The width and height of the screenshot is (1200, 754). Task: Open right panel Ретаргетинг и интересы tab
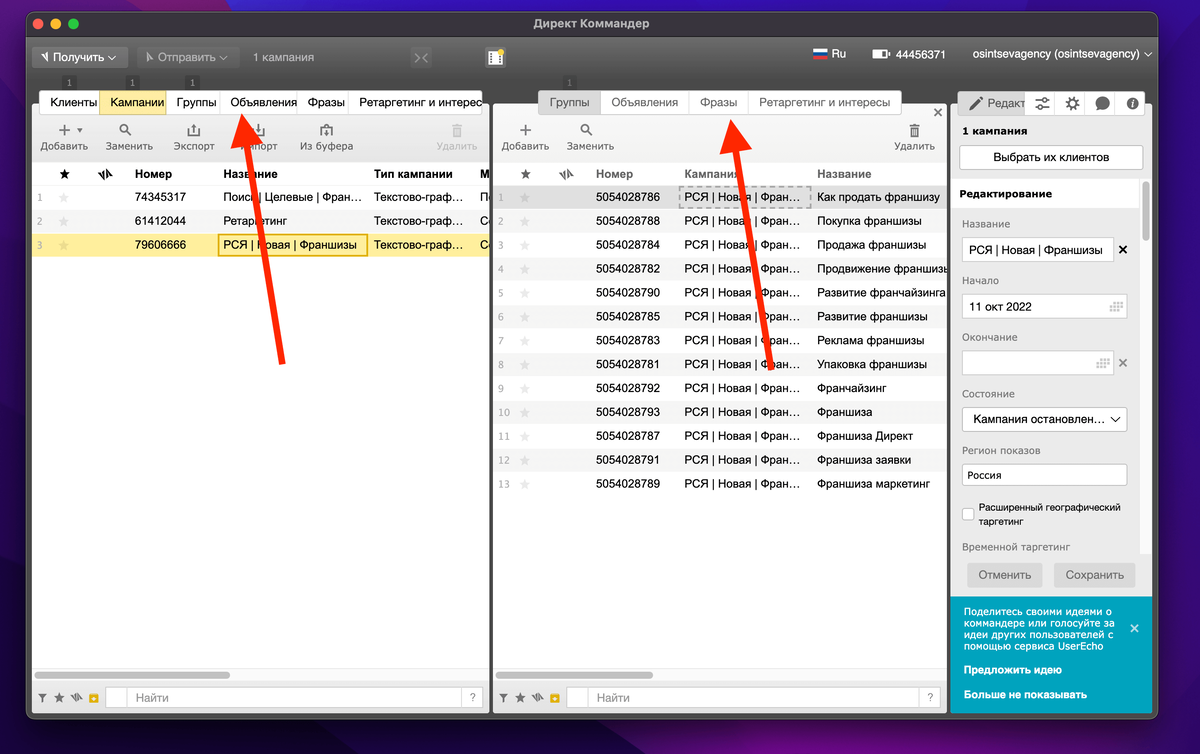824,102
